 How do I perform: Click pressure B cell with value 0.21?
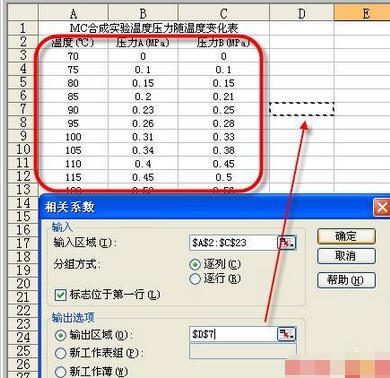click(x=224, y=96)
